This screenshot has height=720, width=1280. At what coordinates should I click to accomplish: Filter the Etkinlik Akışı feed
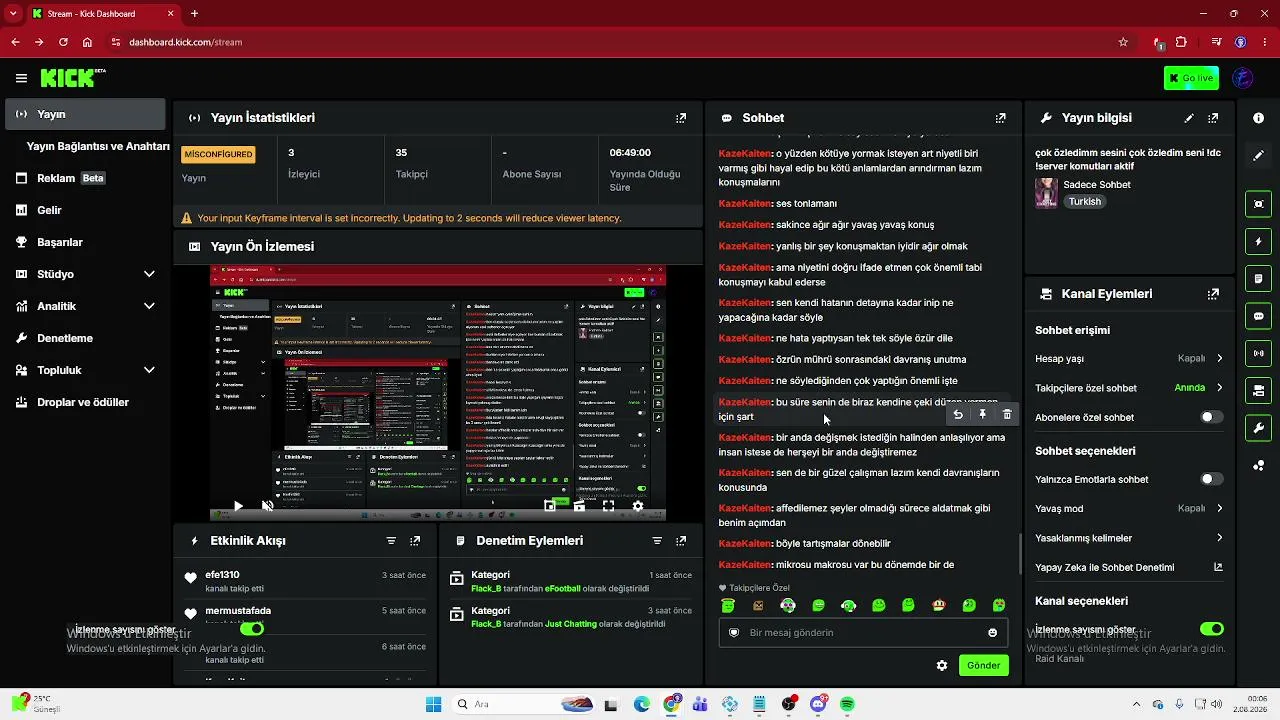tap(391, 541)
